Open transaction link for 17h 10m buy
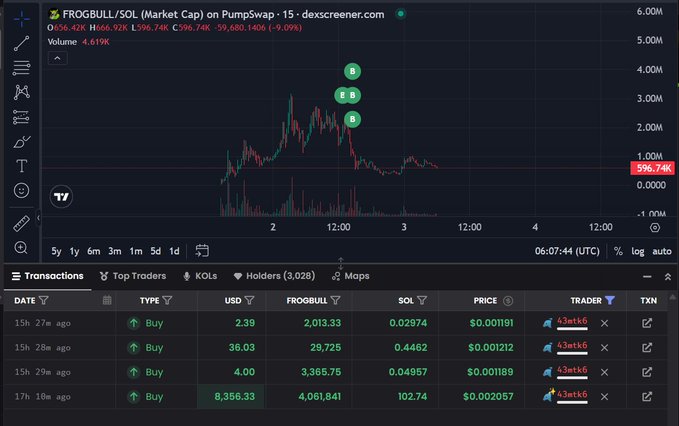The width and height of the screenshot is (679, 426). (647, 396)
